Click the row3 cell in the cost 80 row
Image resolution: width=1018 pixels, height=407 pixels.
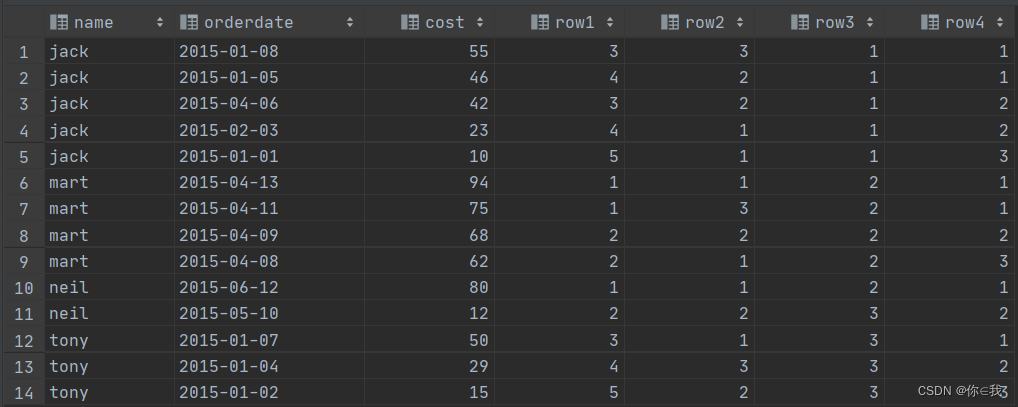pyautogui.click(x=819, y=287)
